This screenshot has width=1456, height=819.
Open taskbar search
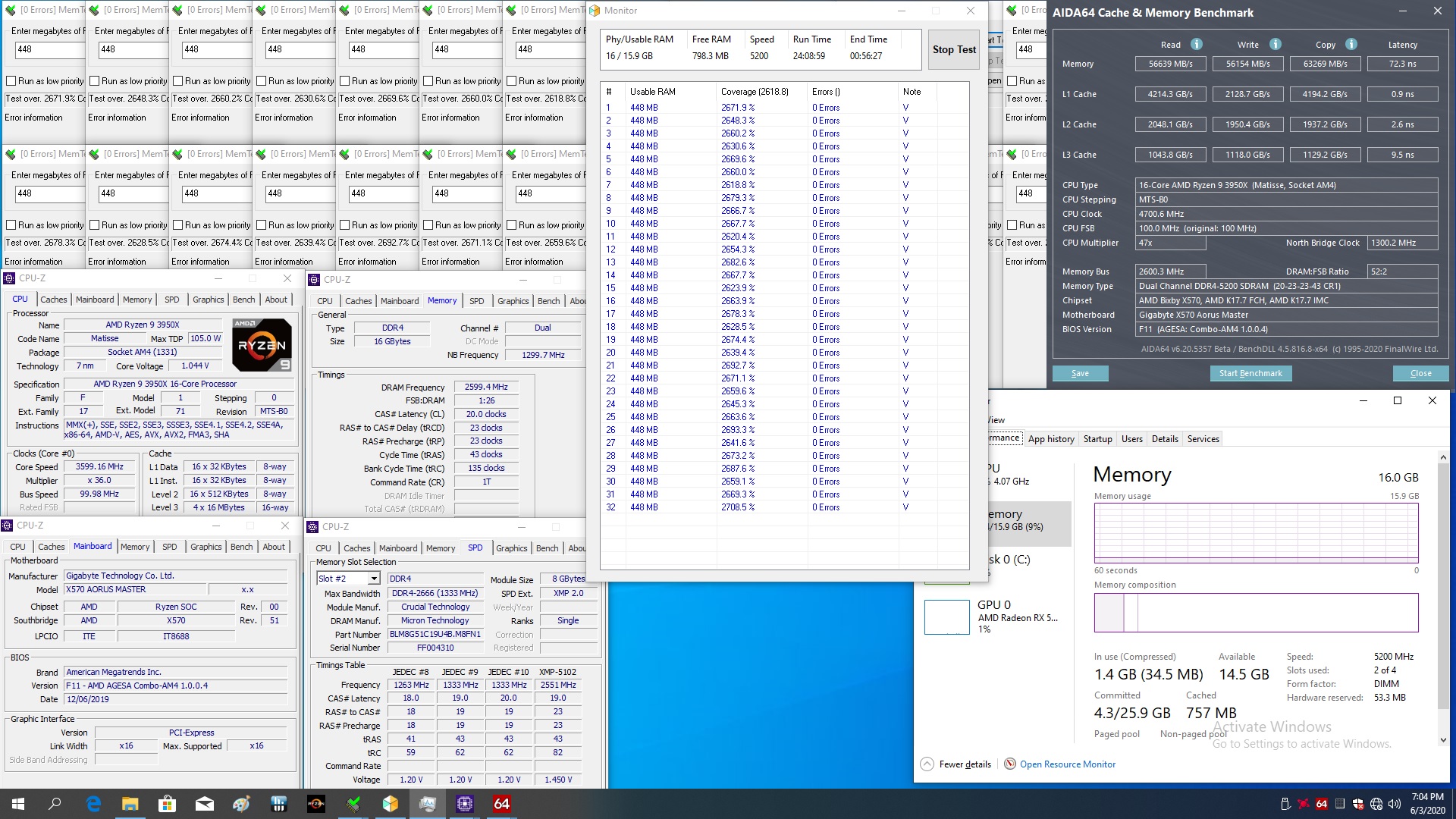point(55,804)
